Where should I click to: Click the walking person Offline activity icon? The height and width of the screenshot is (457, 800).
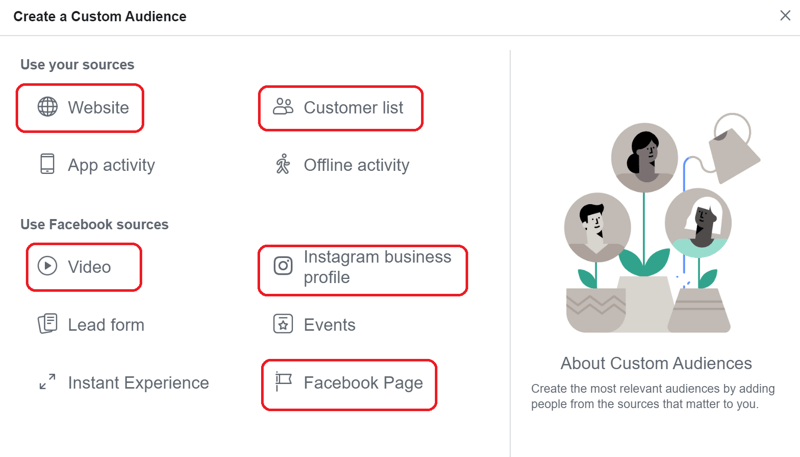[x=283, y=164]
